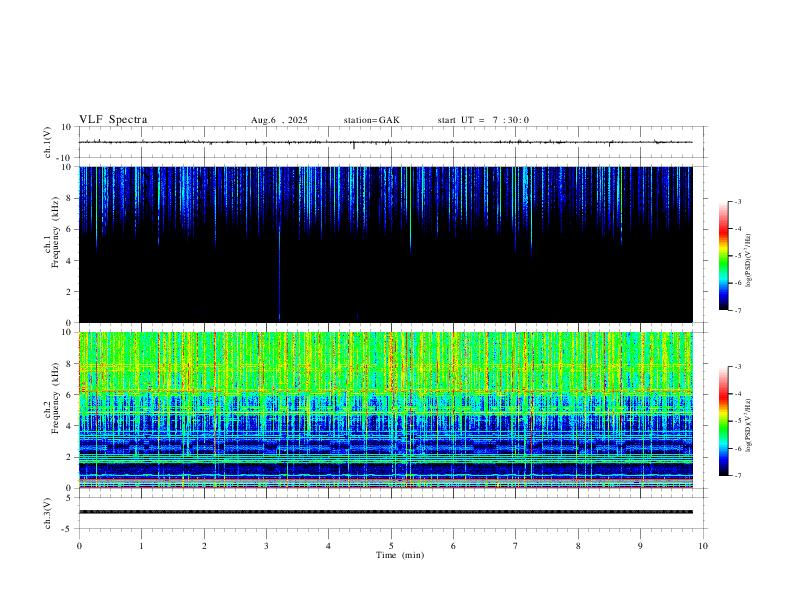
Task: Click the 'VLF Spectra' title text
Action: coord(113,120)
